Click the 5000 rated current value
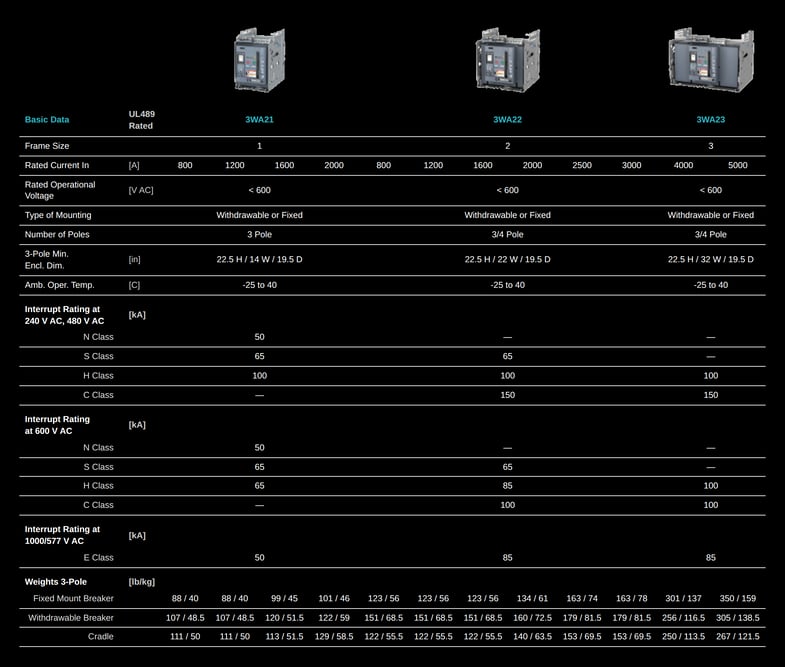 737,165
